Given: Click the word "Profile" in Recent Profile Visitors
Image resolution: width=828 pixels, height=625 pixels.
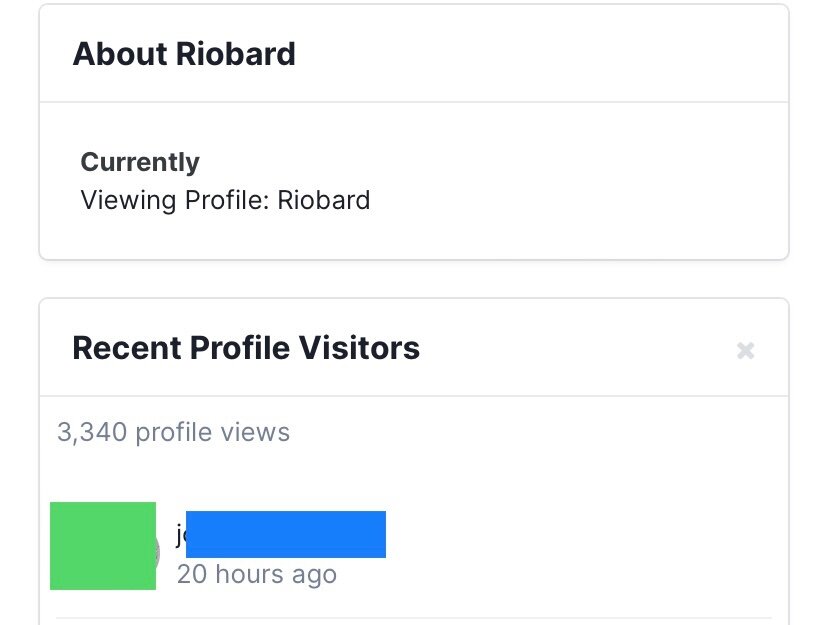Looking at the screenshot, I should click(240, 348).
